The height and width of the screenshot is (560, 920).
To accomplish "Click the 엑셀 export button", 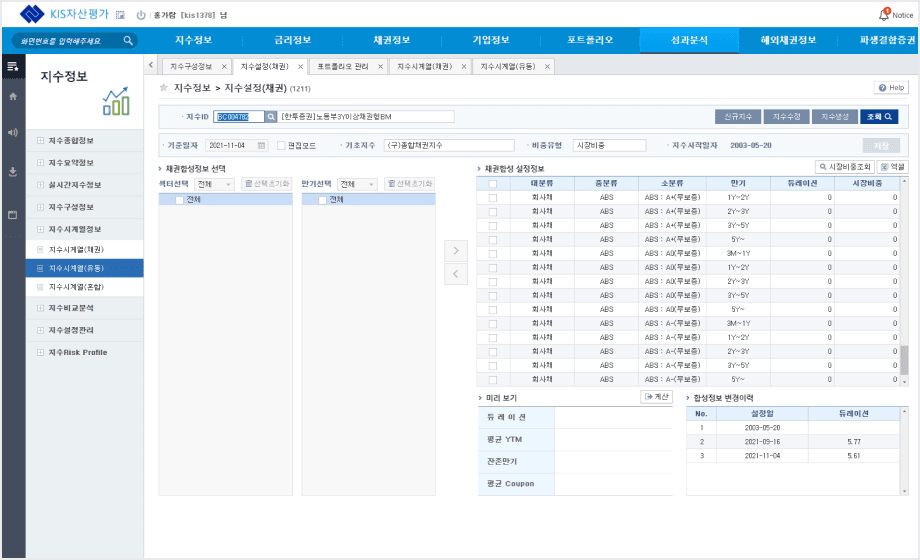I will [x=892, y=167].
